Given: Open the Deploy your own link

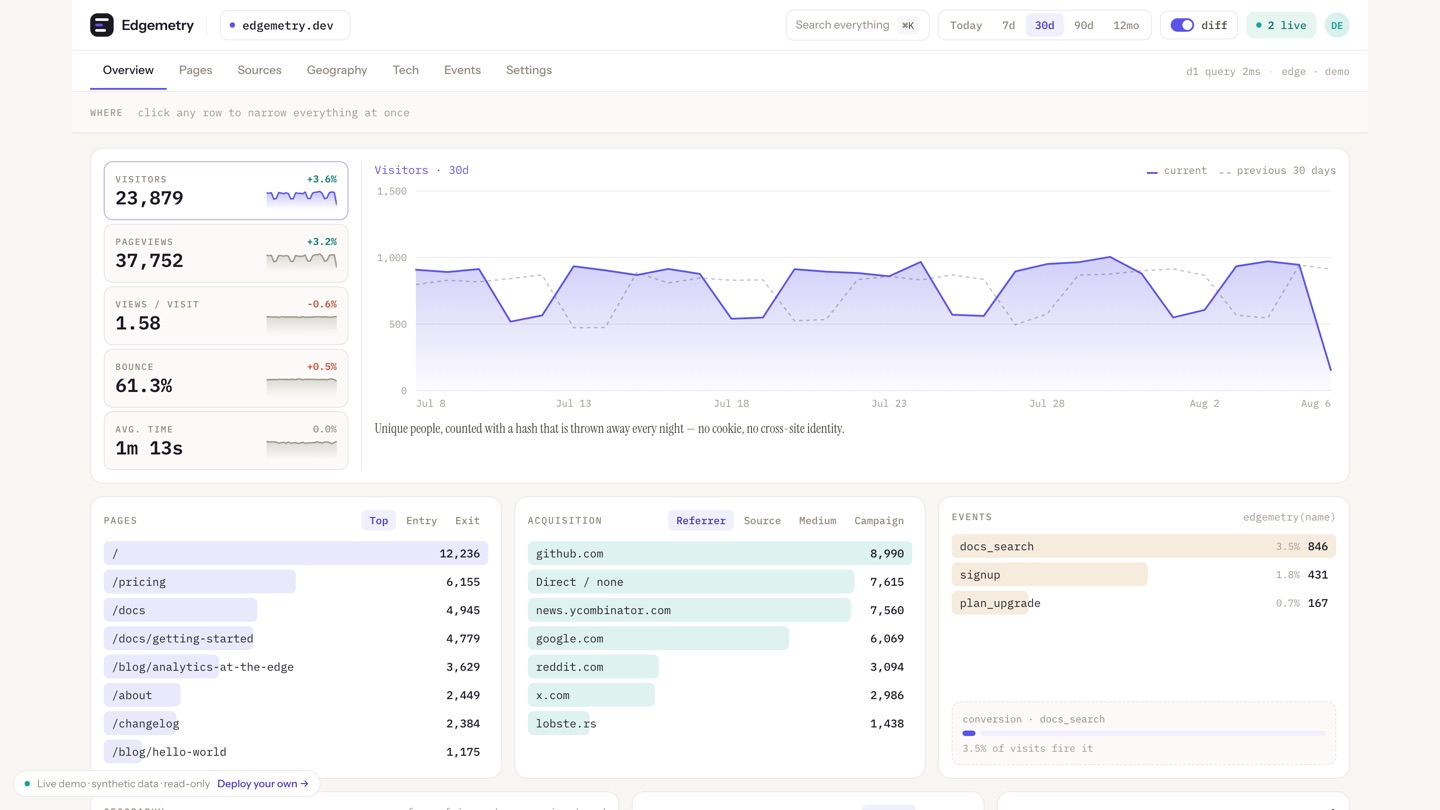Looking at the screenshot, I should tap(263, 784).
